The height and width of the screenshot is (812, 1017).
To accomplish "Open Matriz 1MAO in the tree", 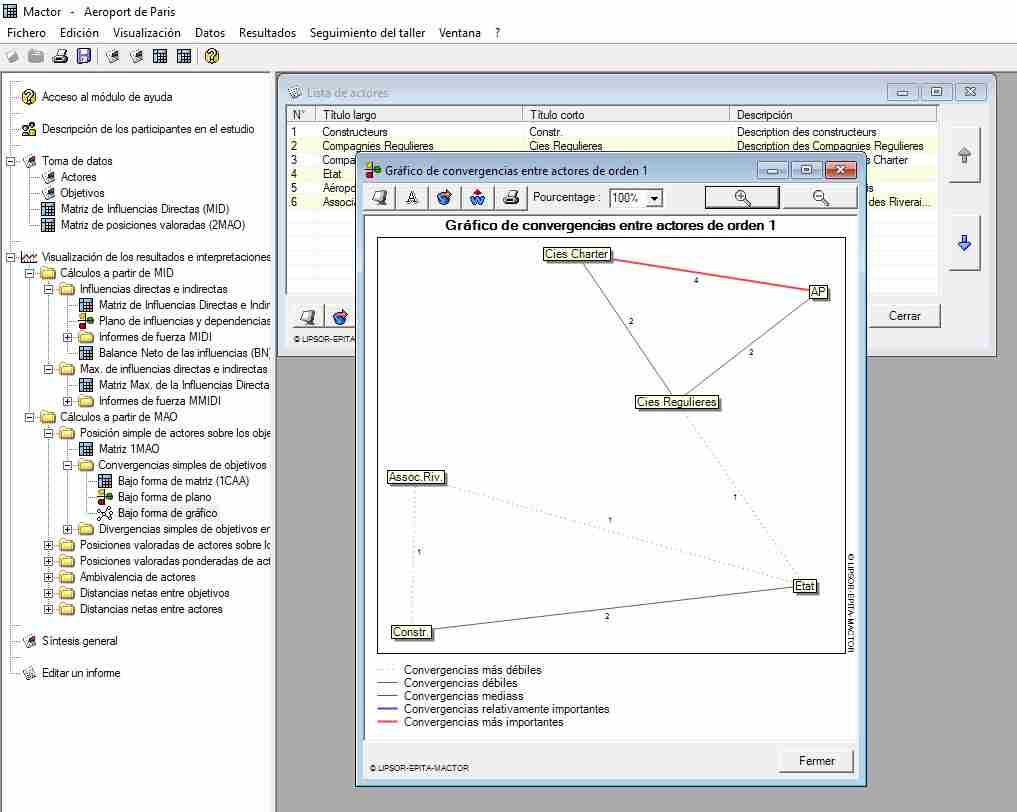I will click(129, 449).
